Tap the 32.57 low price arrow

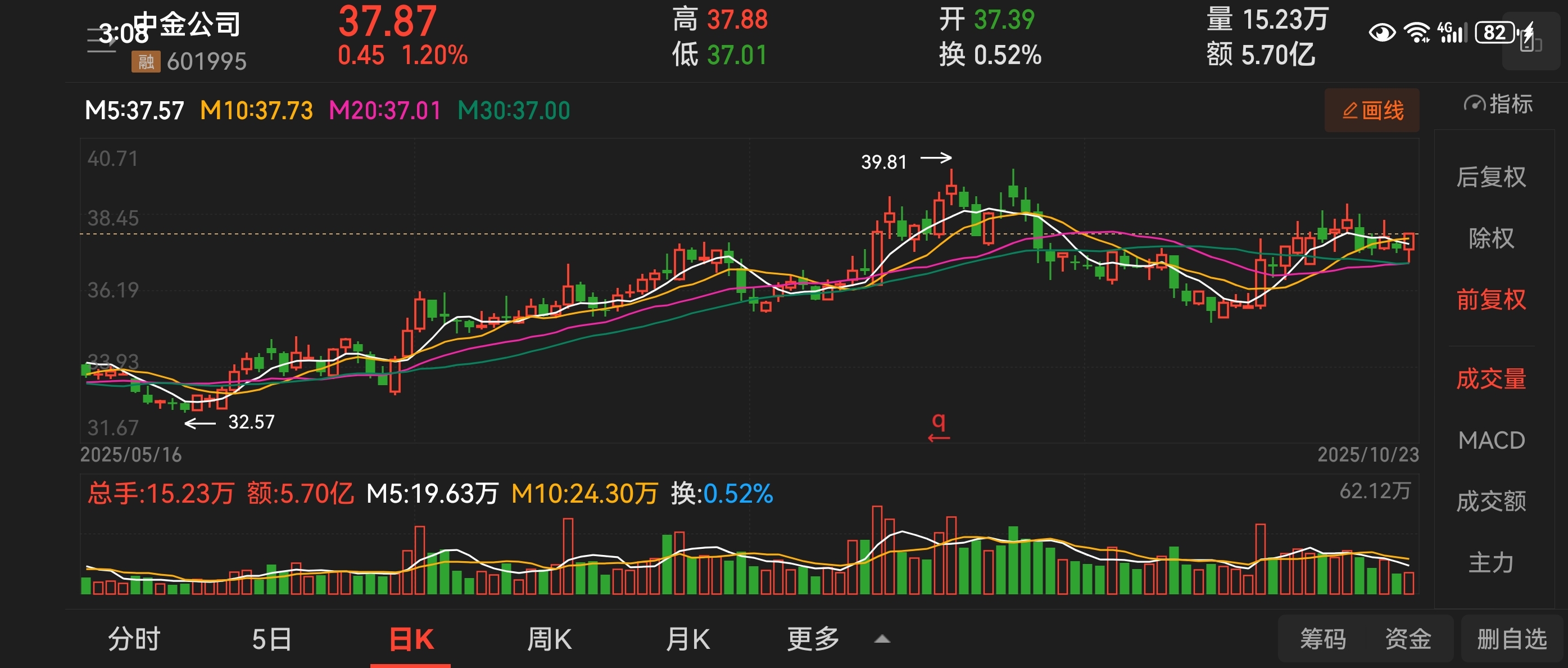click(x=200, y=423)
